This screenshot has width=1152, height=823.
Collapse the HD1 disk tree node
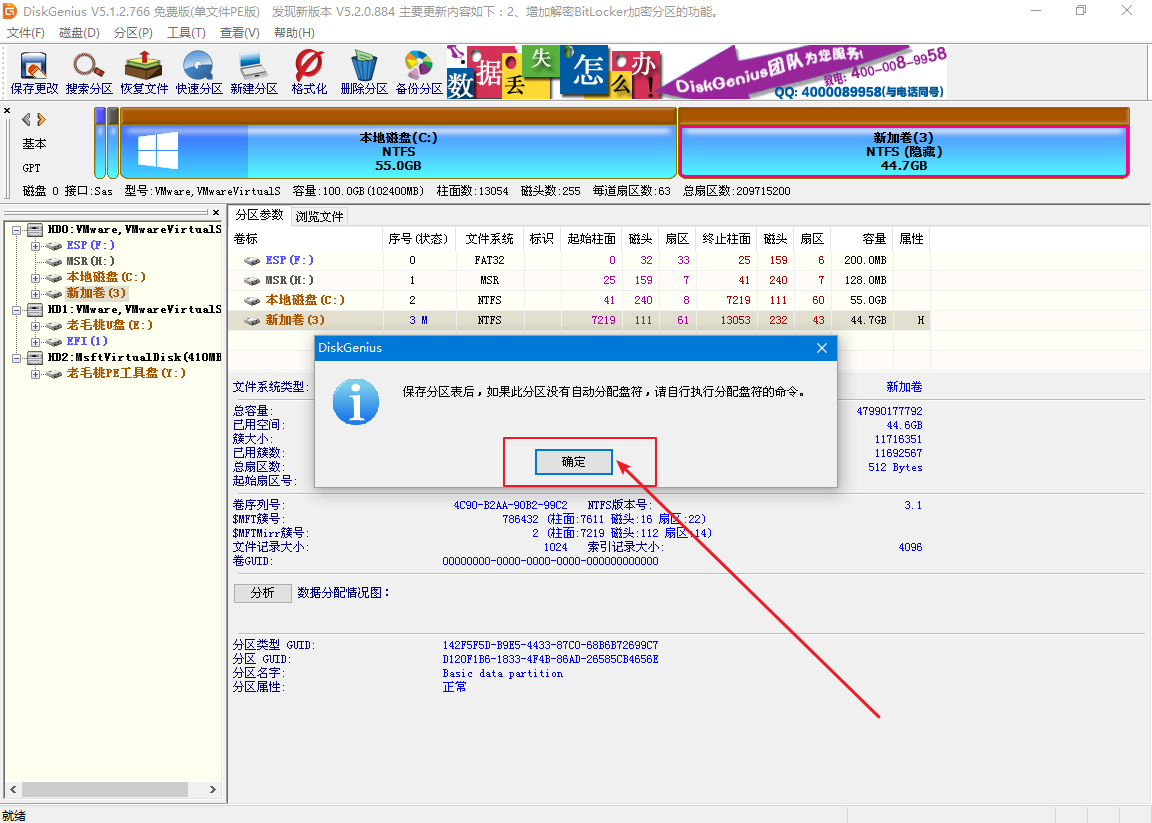pos(16,310)
